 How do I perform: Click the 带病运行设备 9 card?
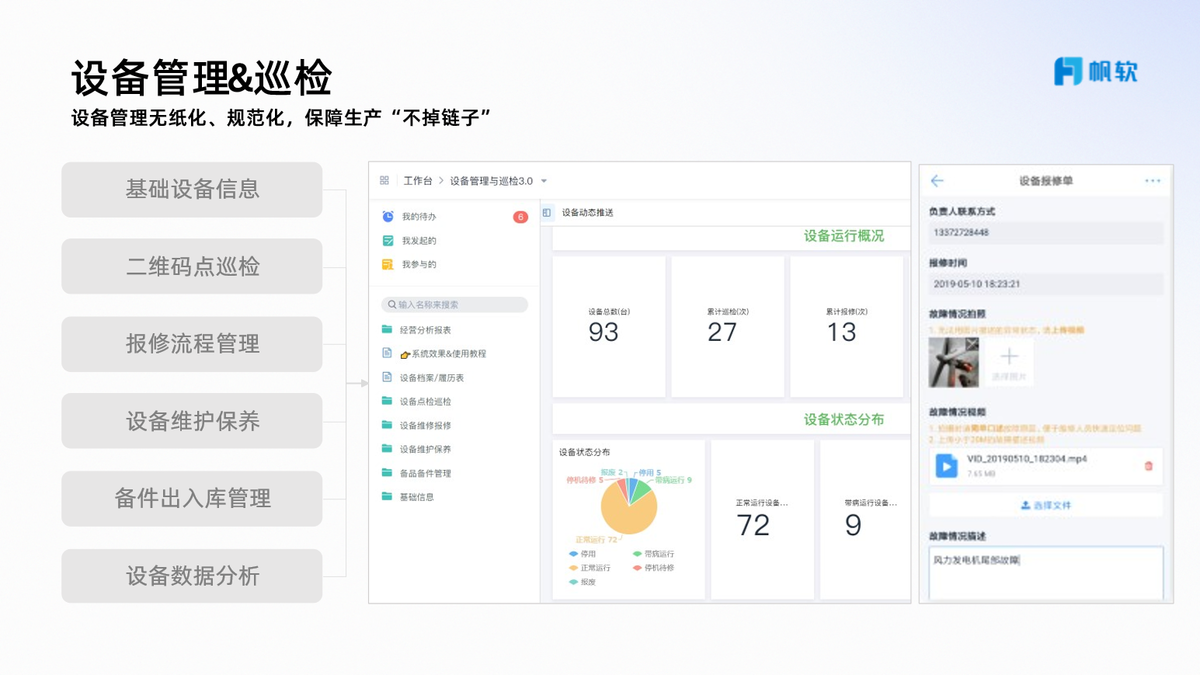pyautogui.click(x=864, y=520)
